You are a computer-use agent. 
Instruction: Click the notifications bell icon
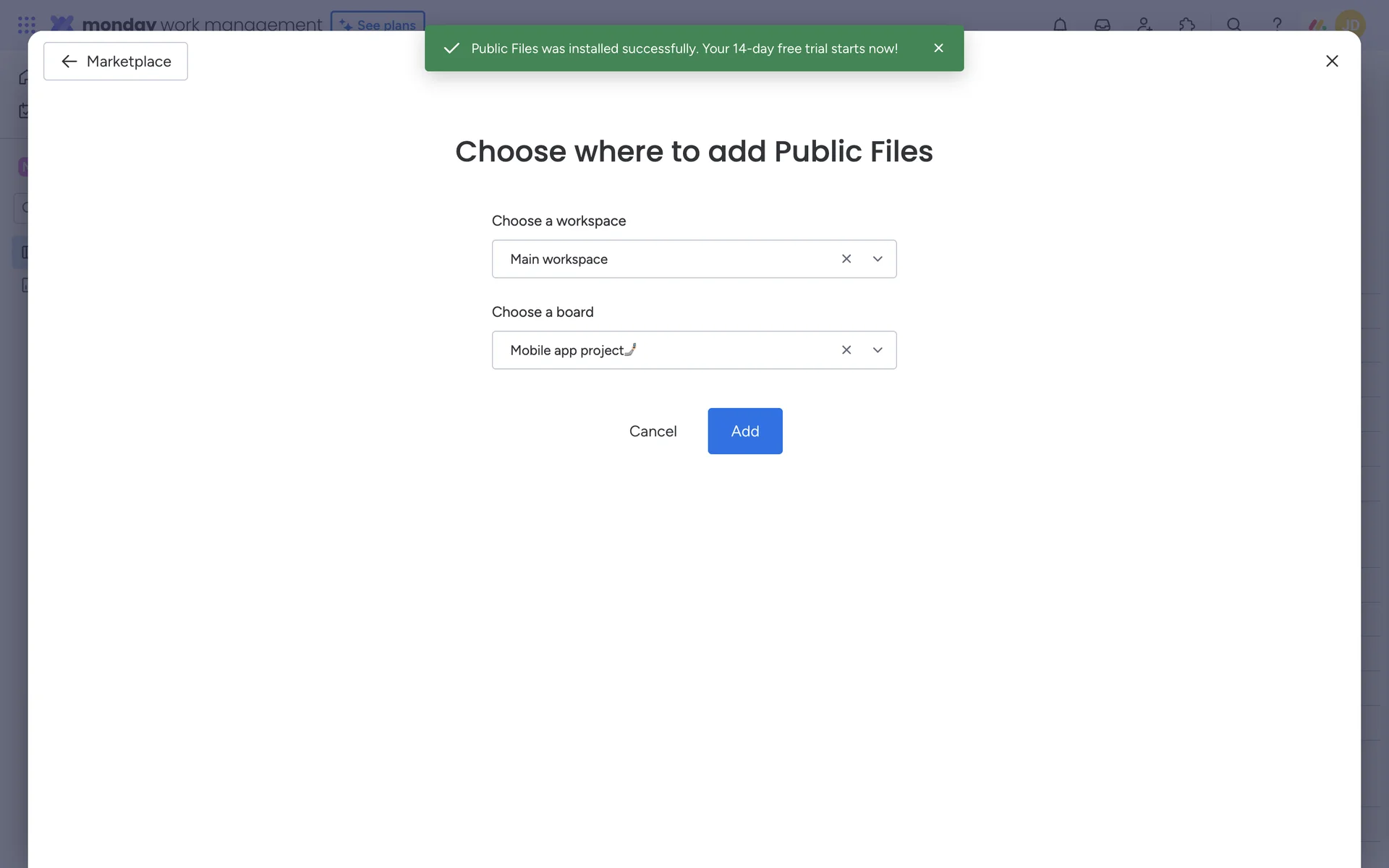click(x=1060, y=25)
